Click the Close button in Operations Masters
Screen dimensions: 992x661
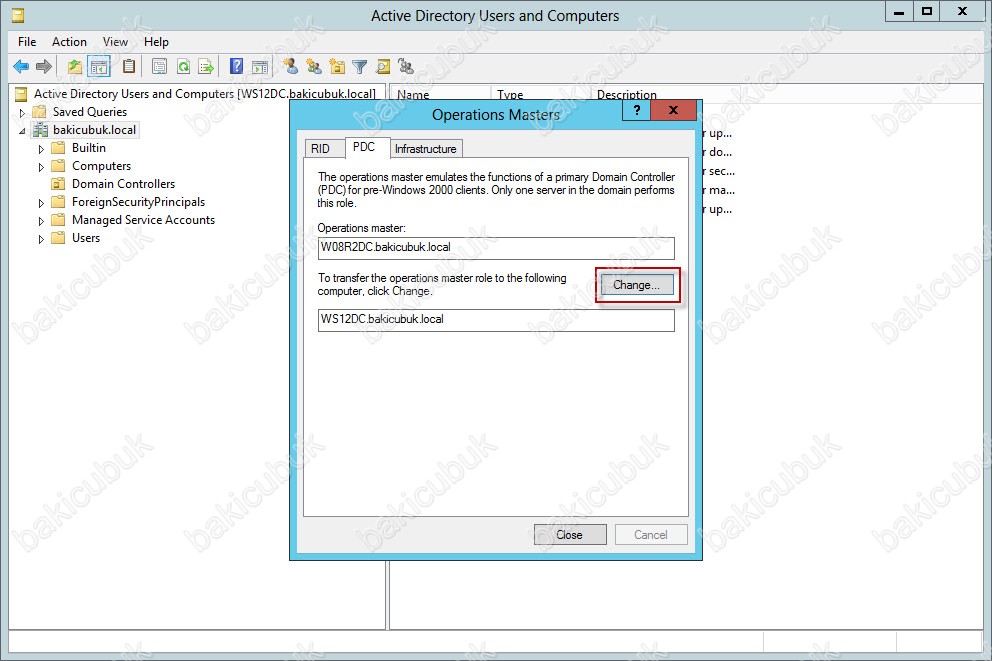(569, 534)
